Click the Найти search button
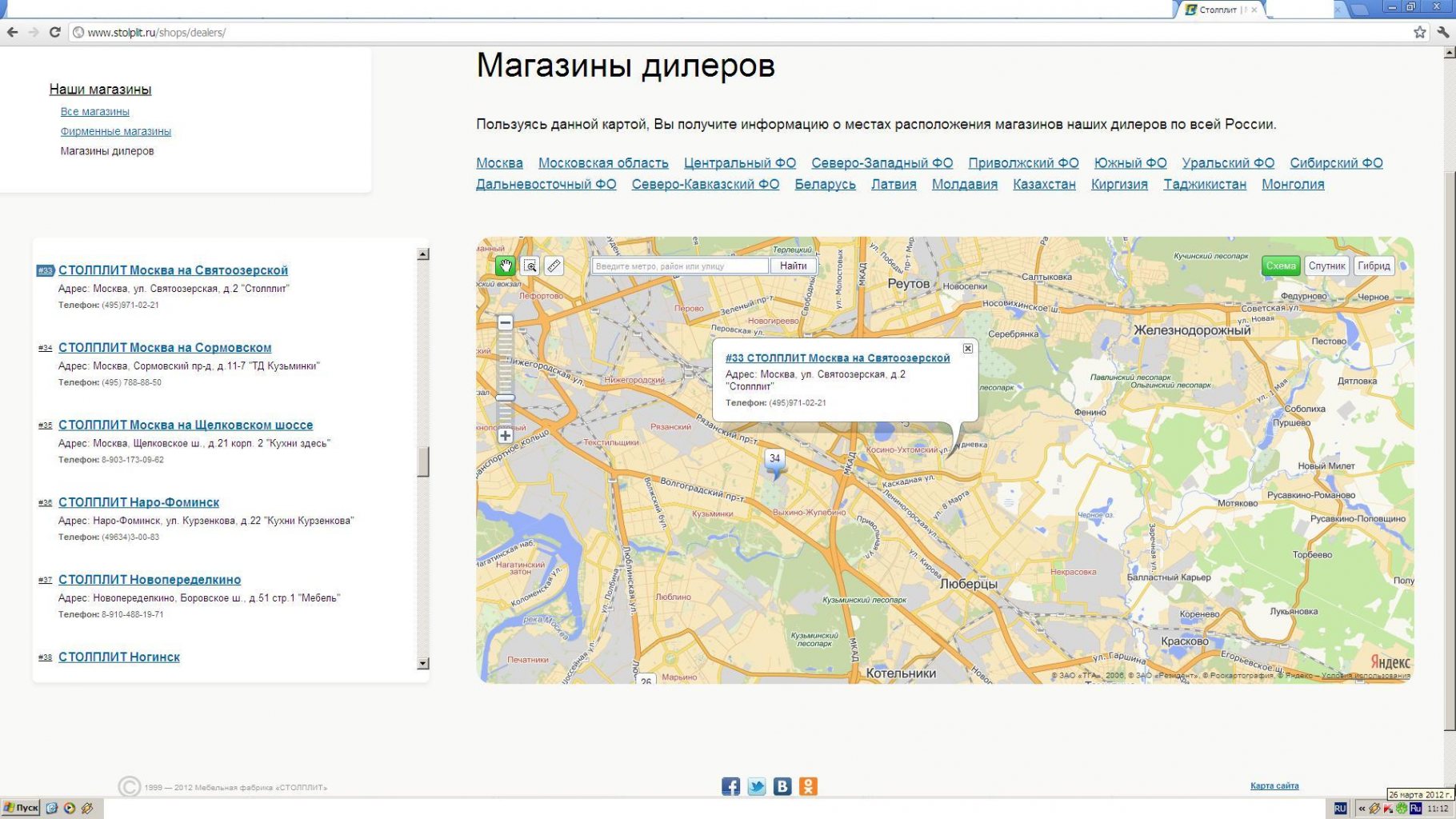The width and height of the screenshot is (1456, 819). point(794,266)
